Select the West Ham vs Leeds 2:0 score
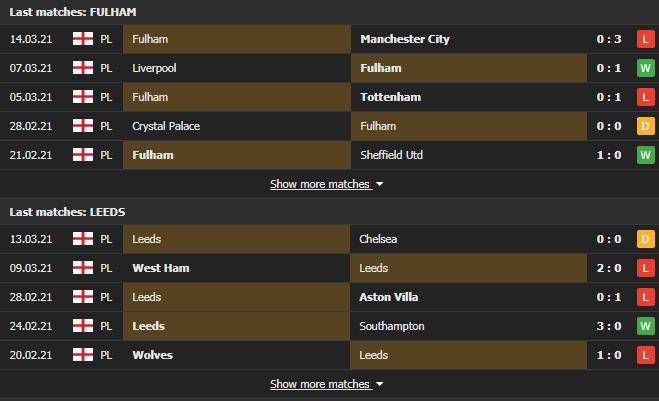This screenshot has height=401, width=659. click(609, 268)
